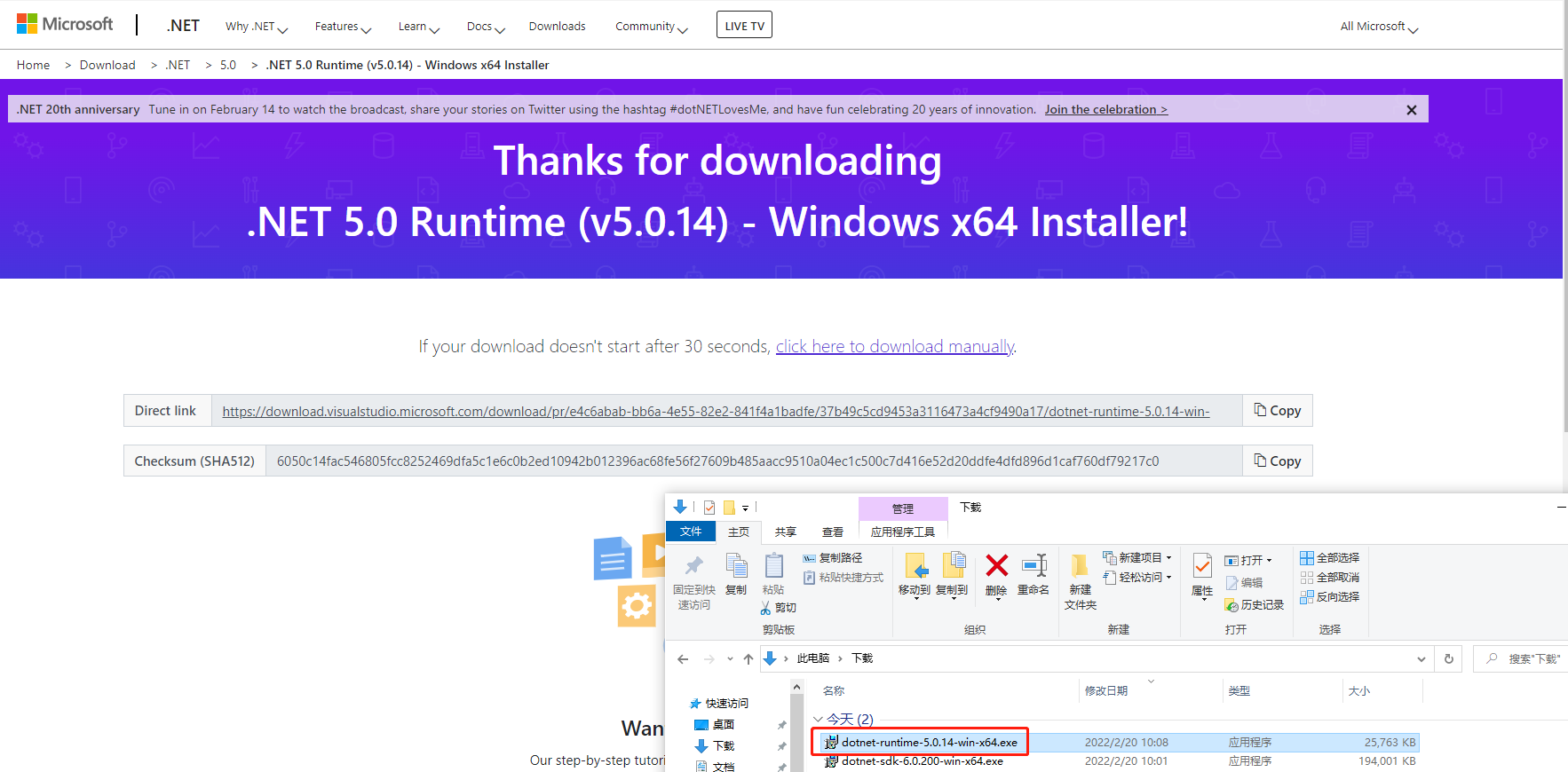Create a new folder with 新建文件夹
Image resolution: width=1568 pixels, height=772 pixels.
[1081, 581]
